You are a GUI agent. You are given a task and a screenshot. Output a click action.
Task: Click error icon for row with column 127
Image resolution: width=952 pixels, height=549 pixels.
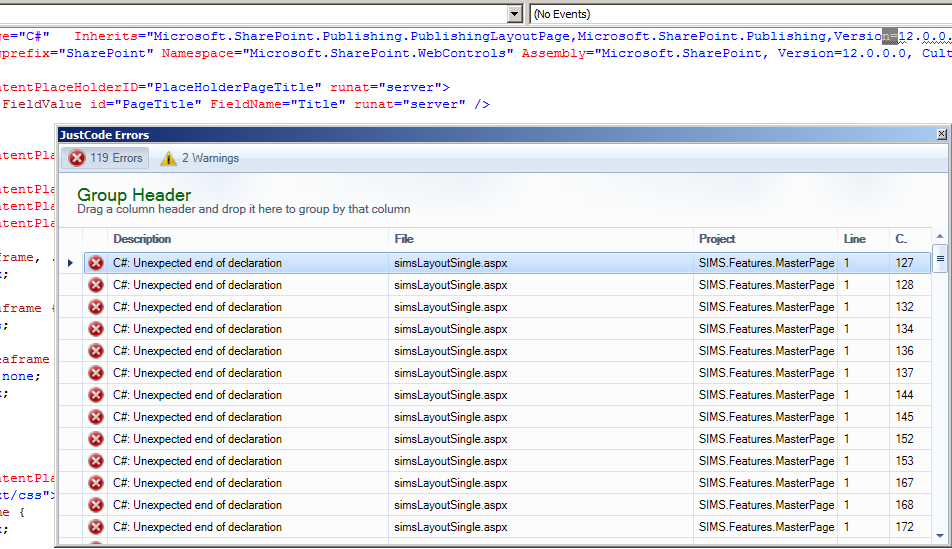pyautogui.click(x=96, y=263)
